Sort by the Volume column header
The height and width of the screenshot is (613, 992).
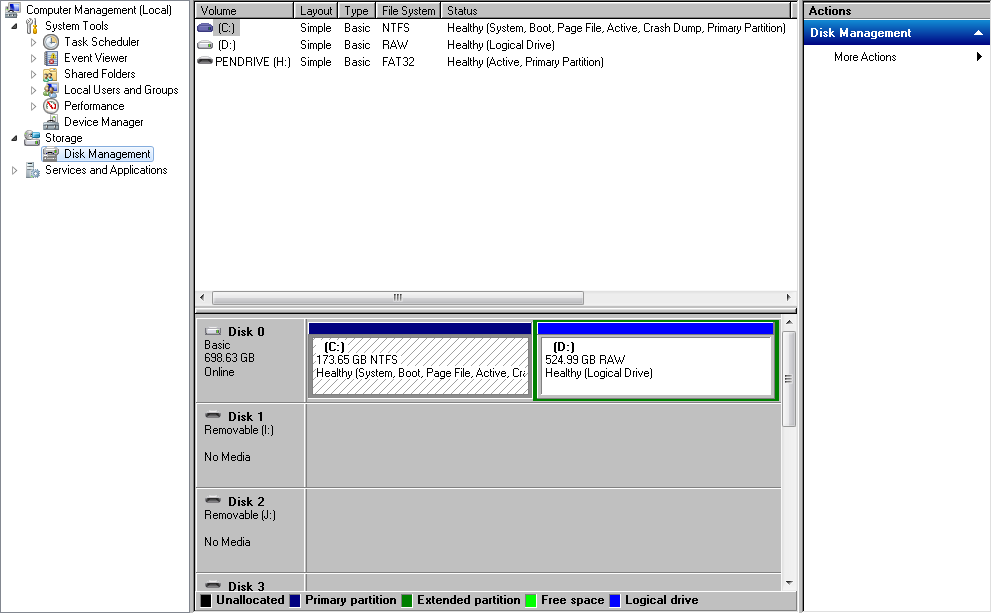pyautogui.click(x=244, y=11)
